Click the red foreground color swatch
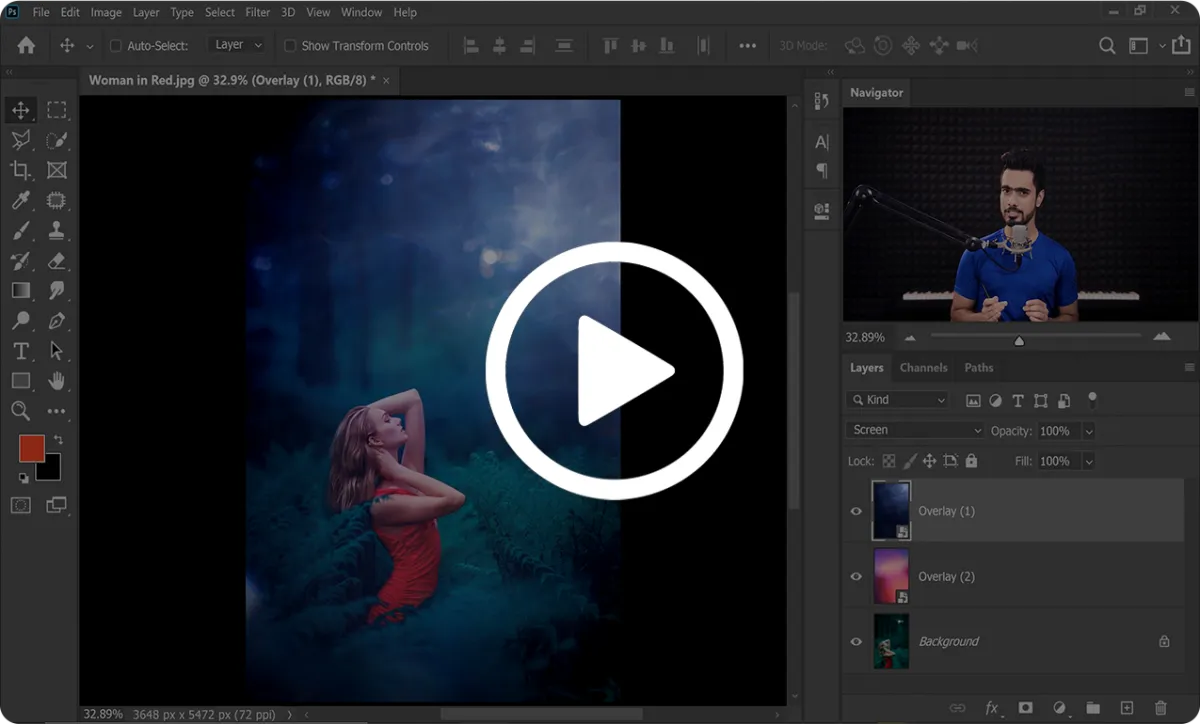The image size is (1200, 724). [32, 449]
